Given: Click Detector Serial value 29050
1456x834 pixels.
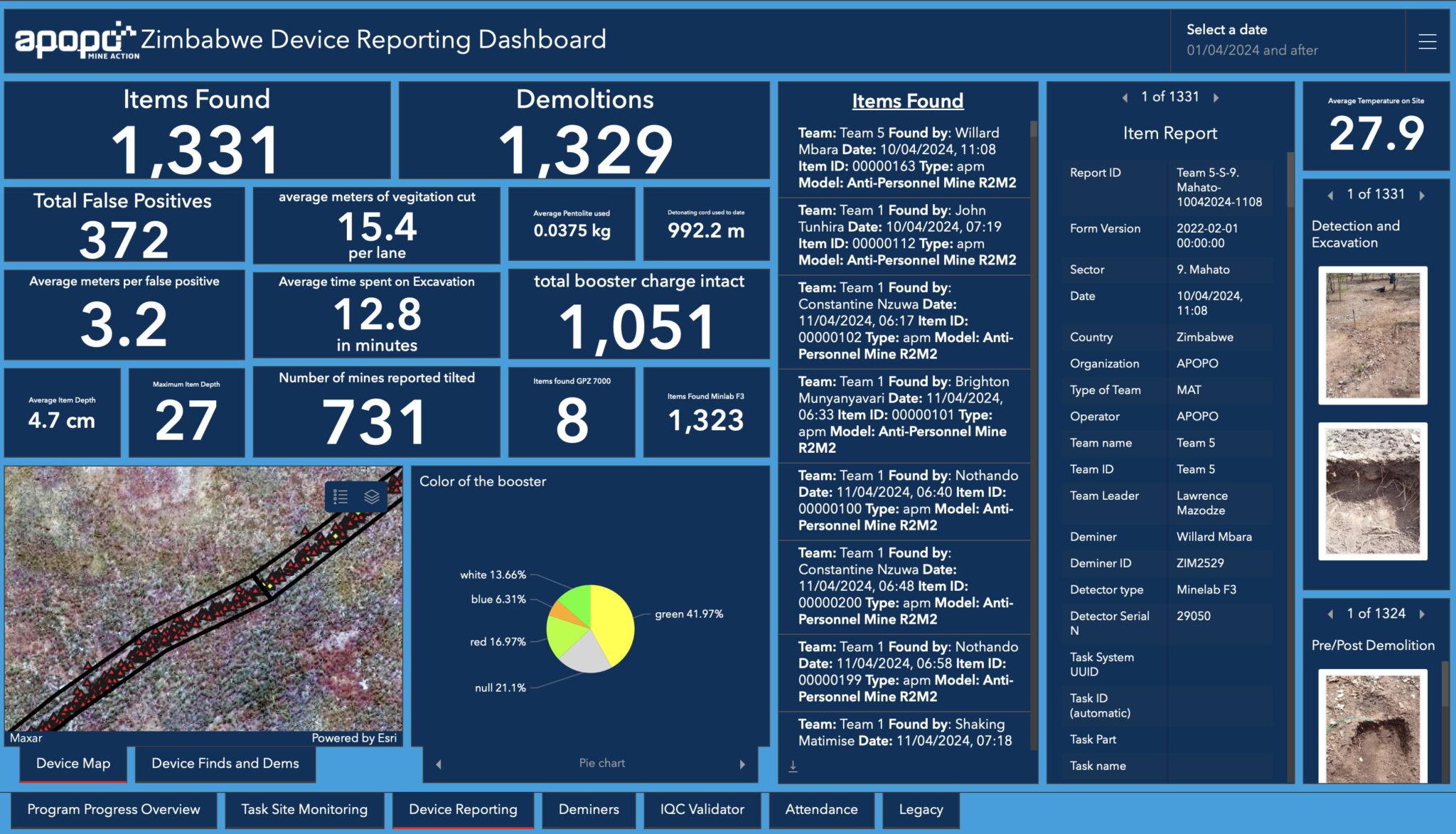Looking at the screenshot, I should click(1193, 616).
